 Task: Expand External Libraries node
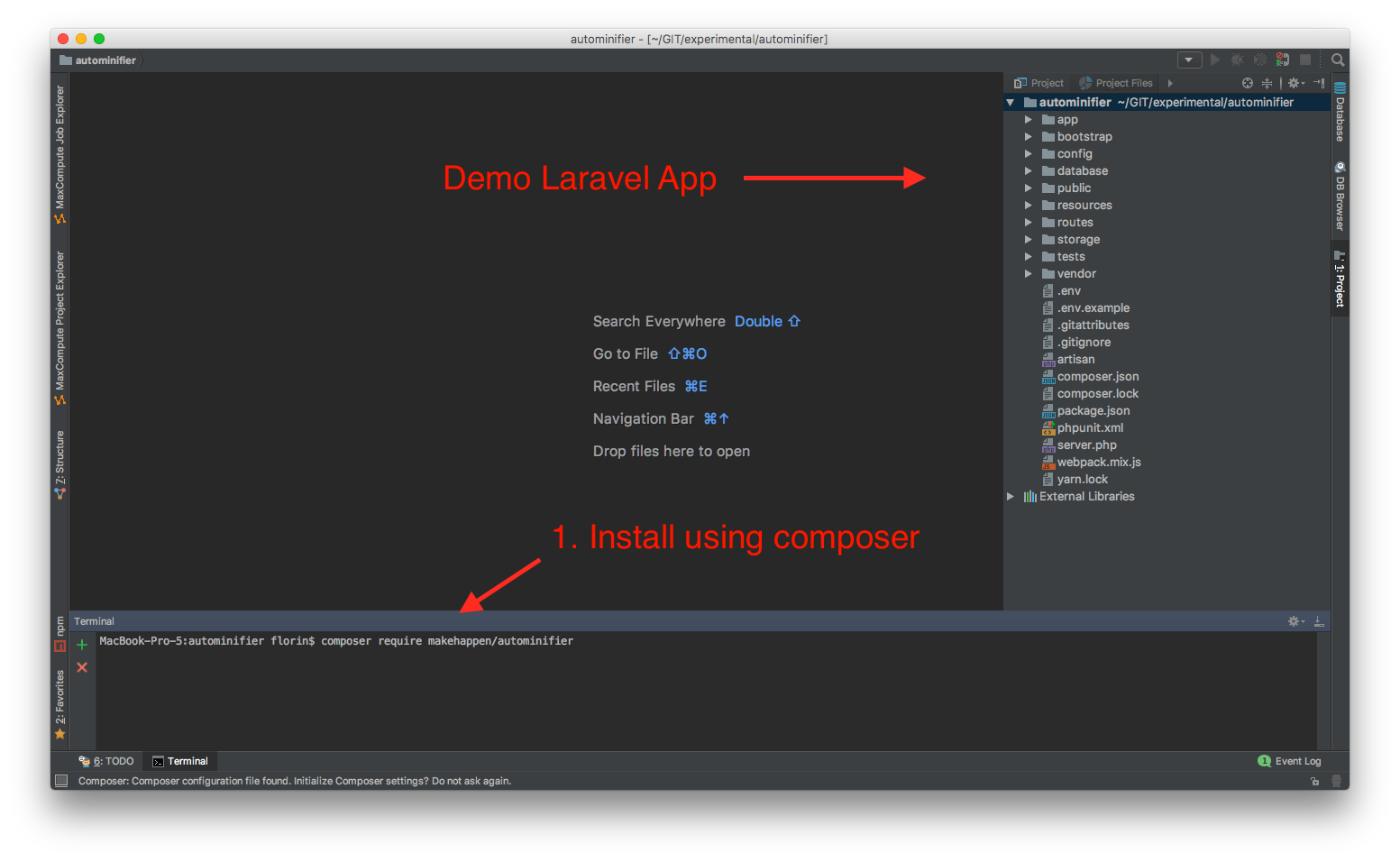(1011, 497)
